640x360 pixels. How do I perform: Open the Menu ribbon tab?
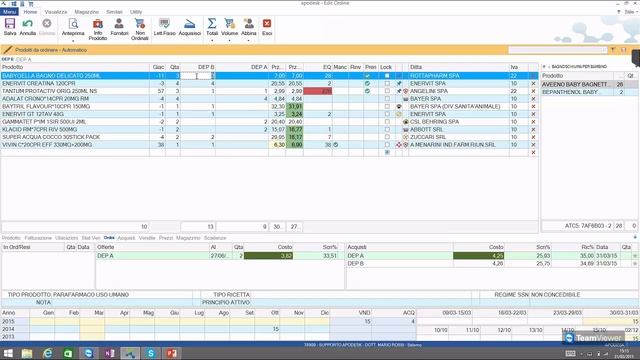[x=9, y=12]
